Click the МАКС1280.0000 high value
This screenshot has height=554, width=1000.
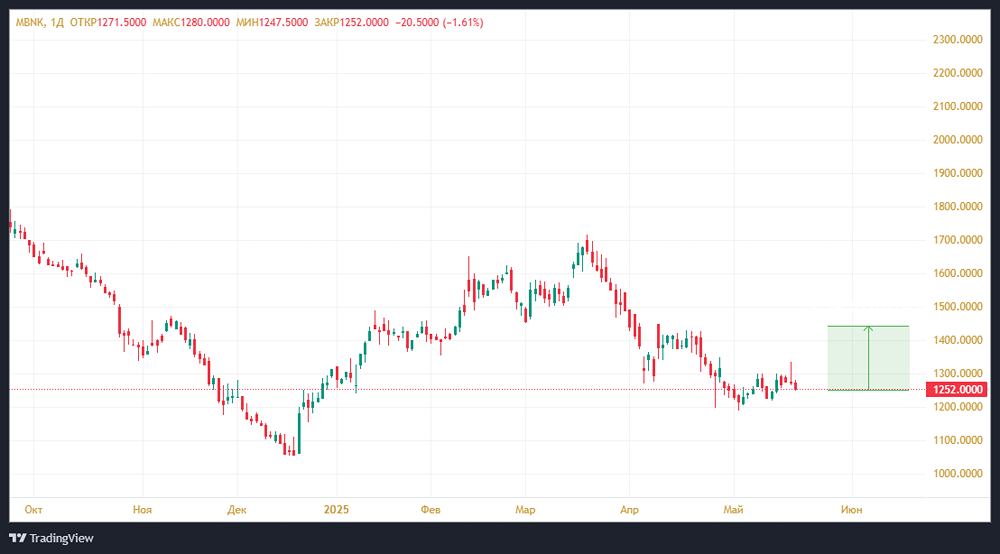click(x=191, y=22)
